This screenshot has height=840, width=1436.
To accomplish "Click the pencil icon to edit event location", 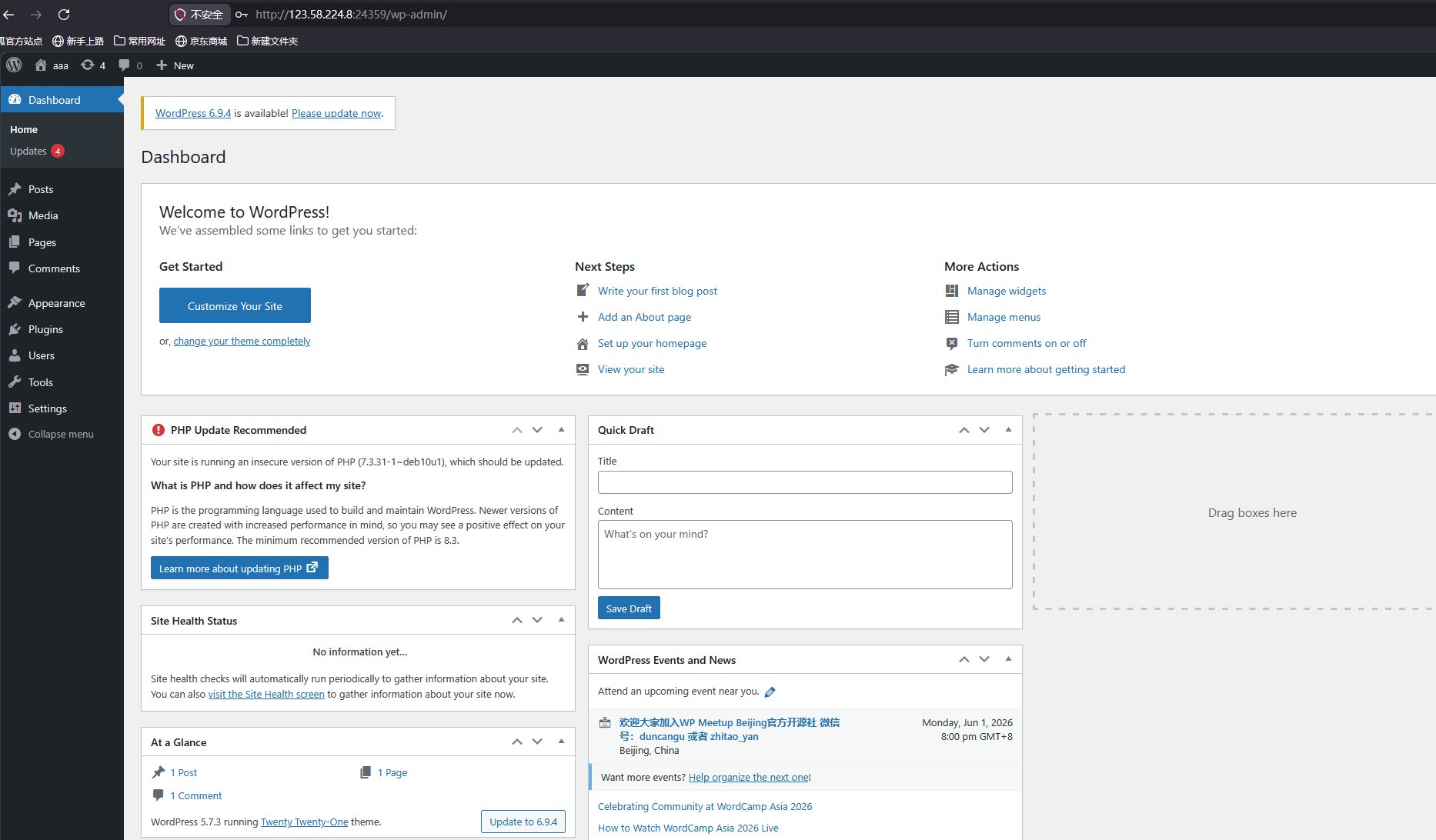I will click(770, 692).
